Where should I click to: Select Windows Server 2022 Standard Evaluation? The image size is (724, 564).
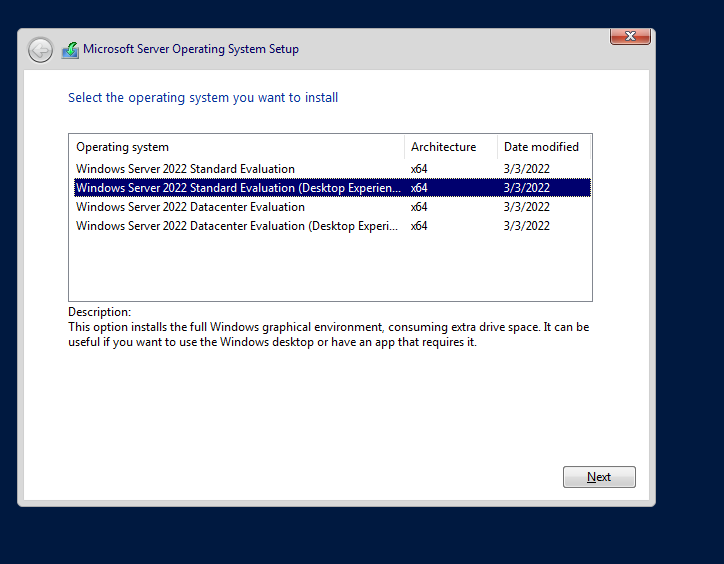pos(185,169)
